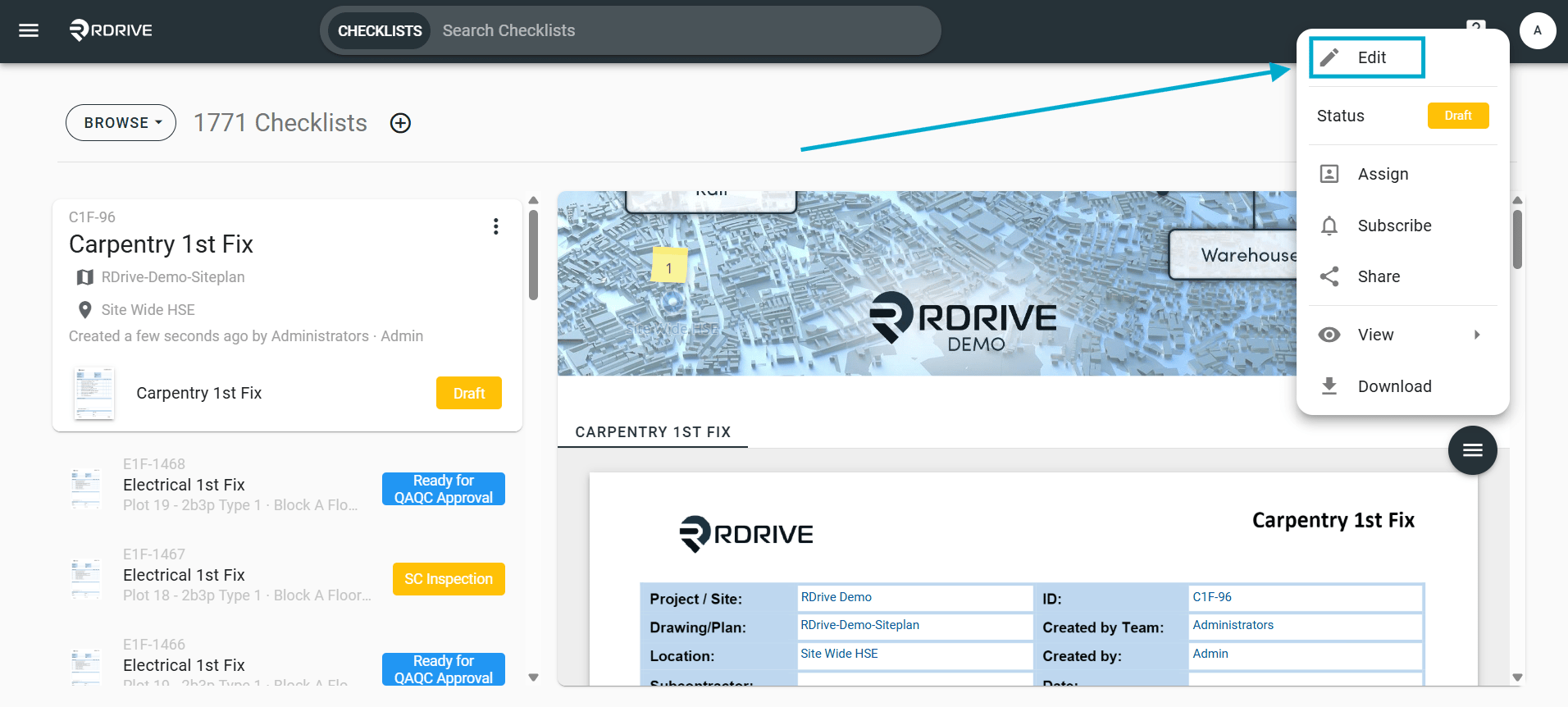Click the Subscribe bell icon
The height and width of the screenshot is (707, 1568).
[x=1329, y=226]
